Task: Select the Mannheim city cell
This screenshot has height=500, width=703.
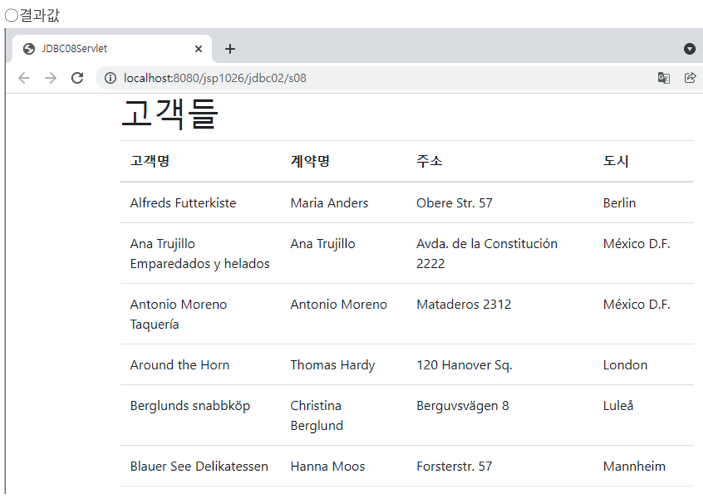Action: click(x=634, y=466)
